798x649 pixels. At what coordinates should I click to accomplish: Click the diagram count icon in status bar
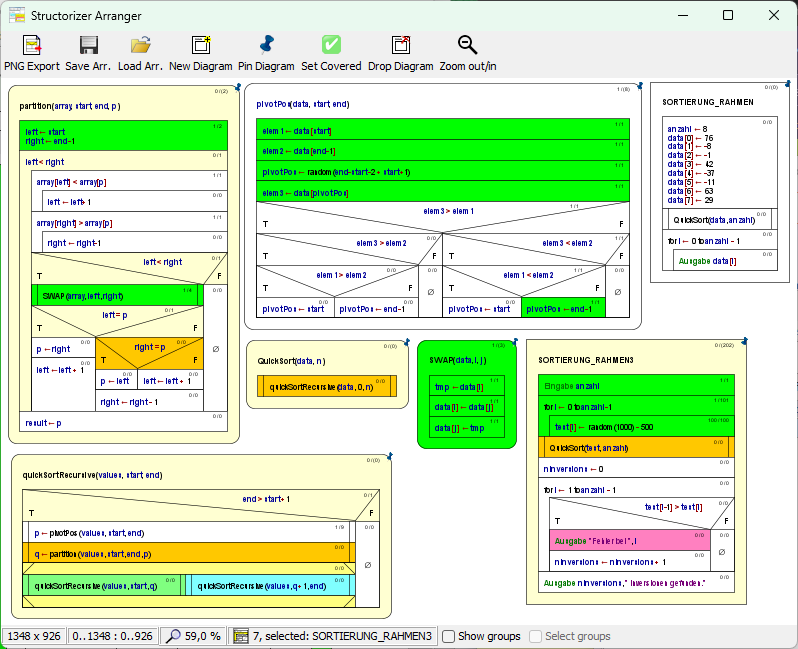tap(241, 636)
